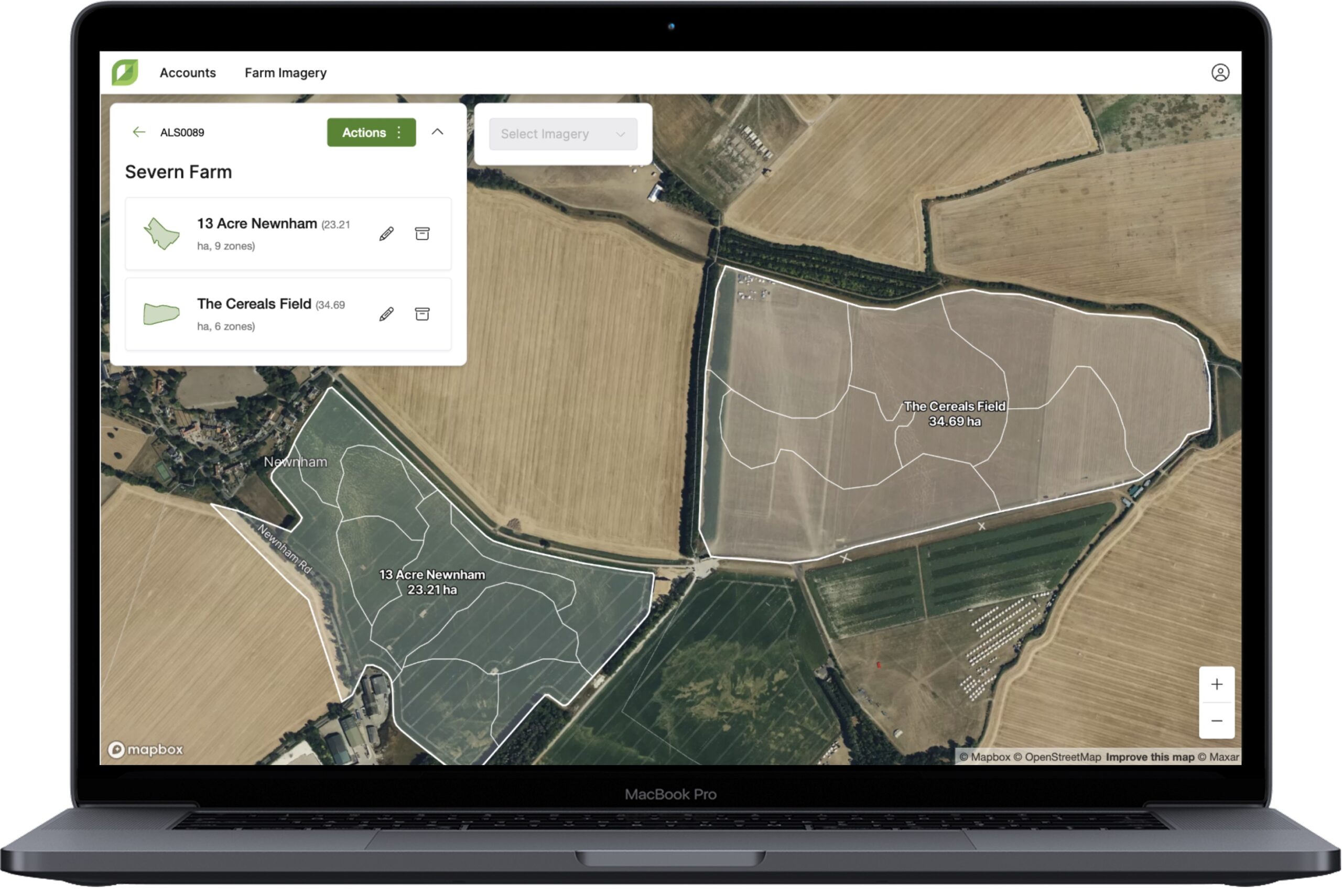The width and height of the screenshot is (1342, 896).
Task: Archive the 13 Acre Newnham field
Action: pos(423,234)
